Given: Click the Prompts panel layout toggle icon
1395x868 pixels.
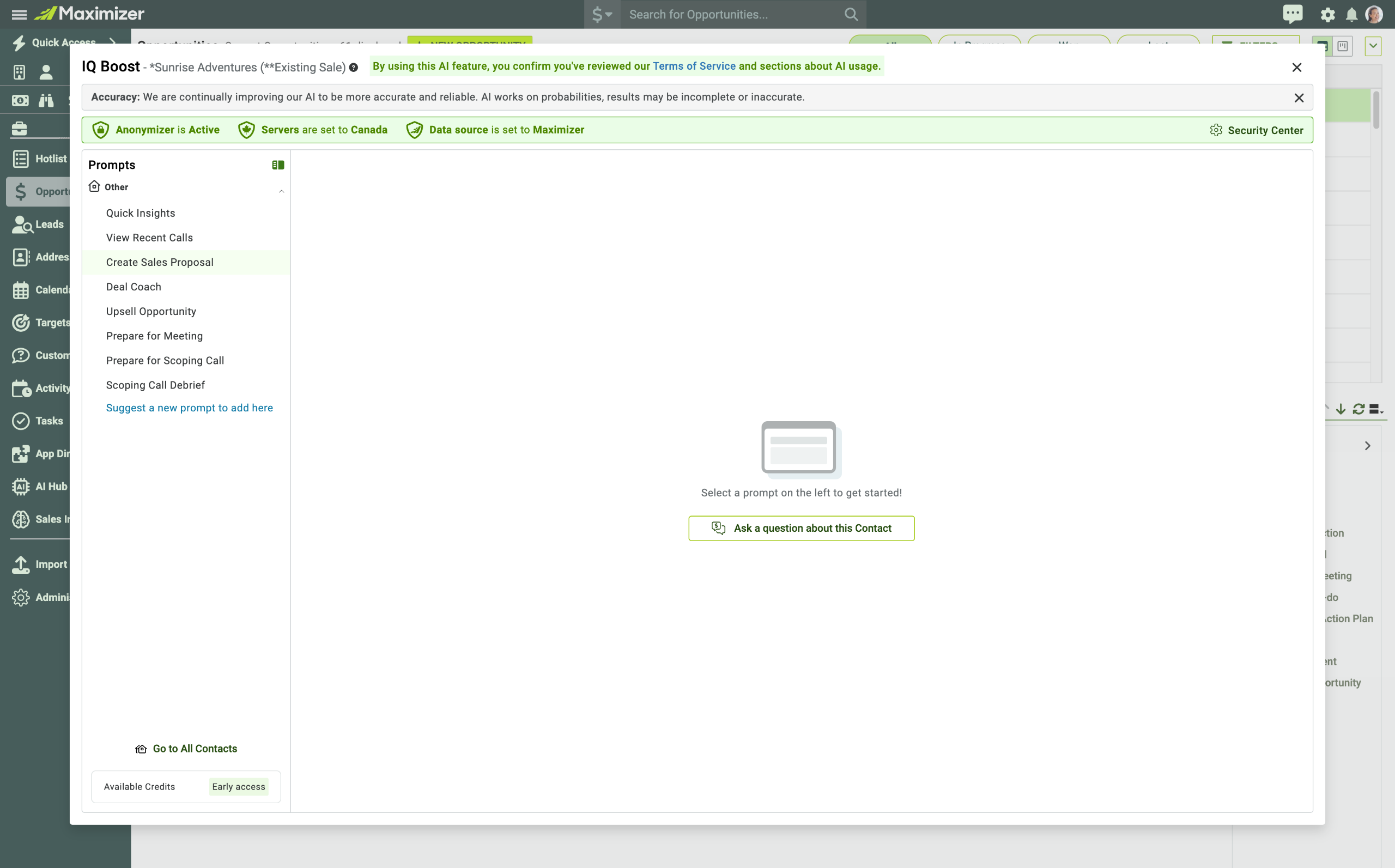Looking at the screenshot, I should point(278,165).
